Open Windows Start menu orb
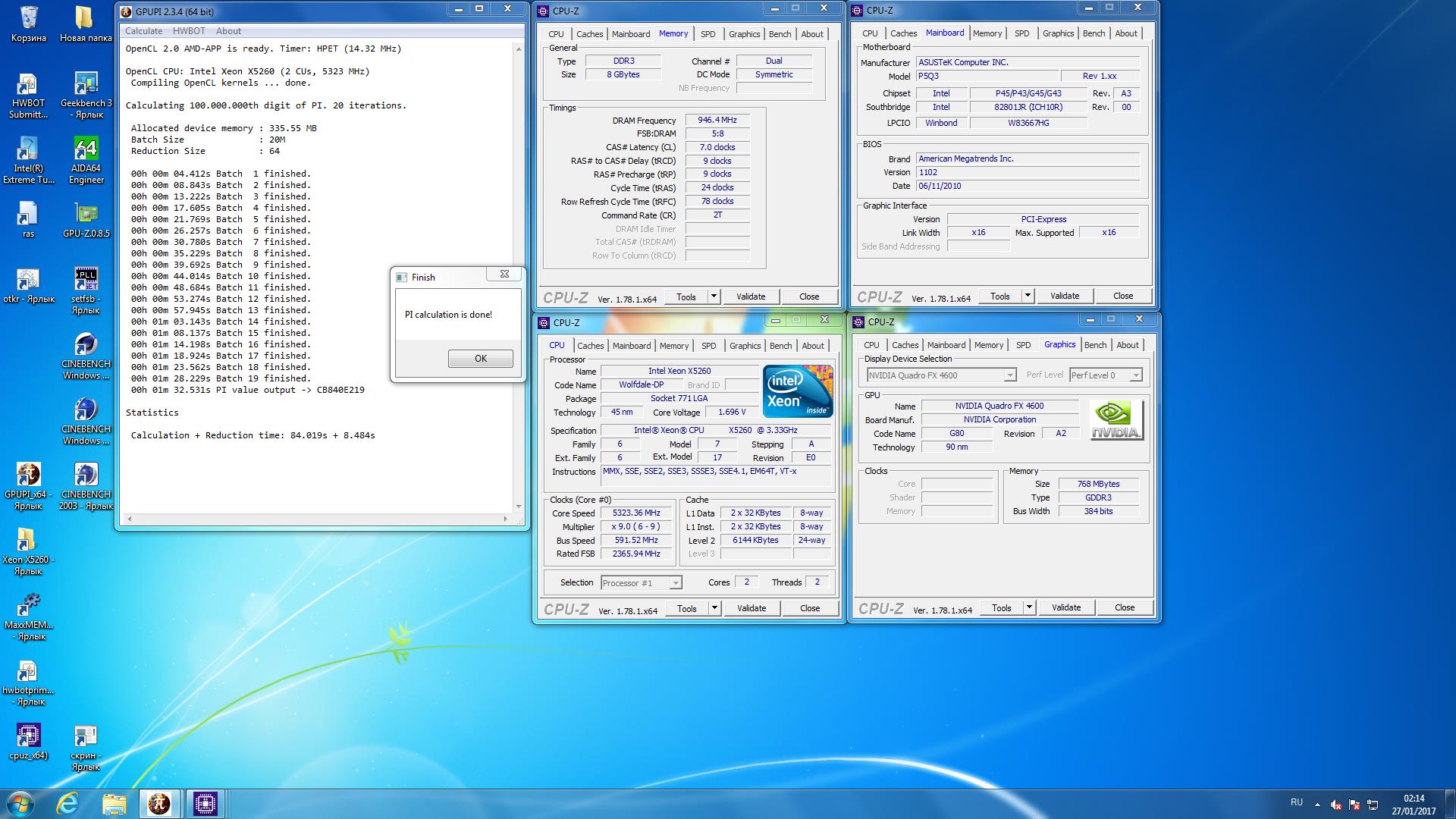This screenshot has height=819, width=1456. point(20,804)
